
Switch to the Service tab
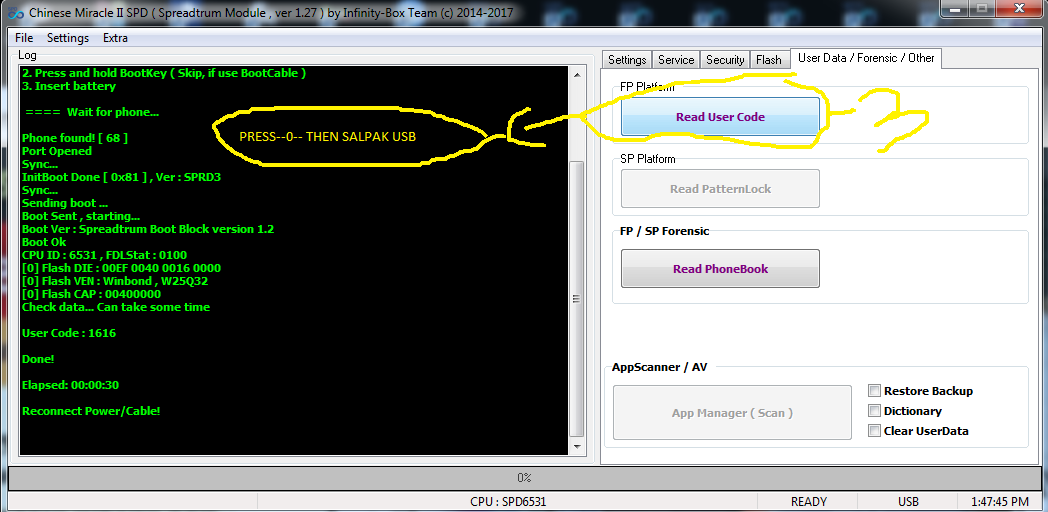pos(676,59)
